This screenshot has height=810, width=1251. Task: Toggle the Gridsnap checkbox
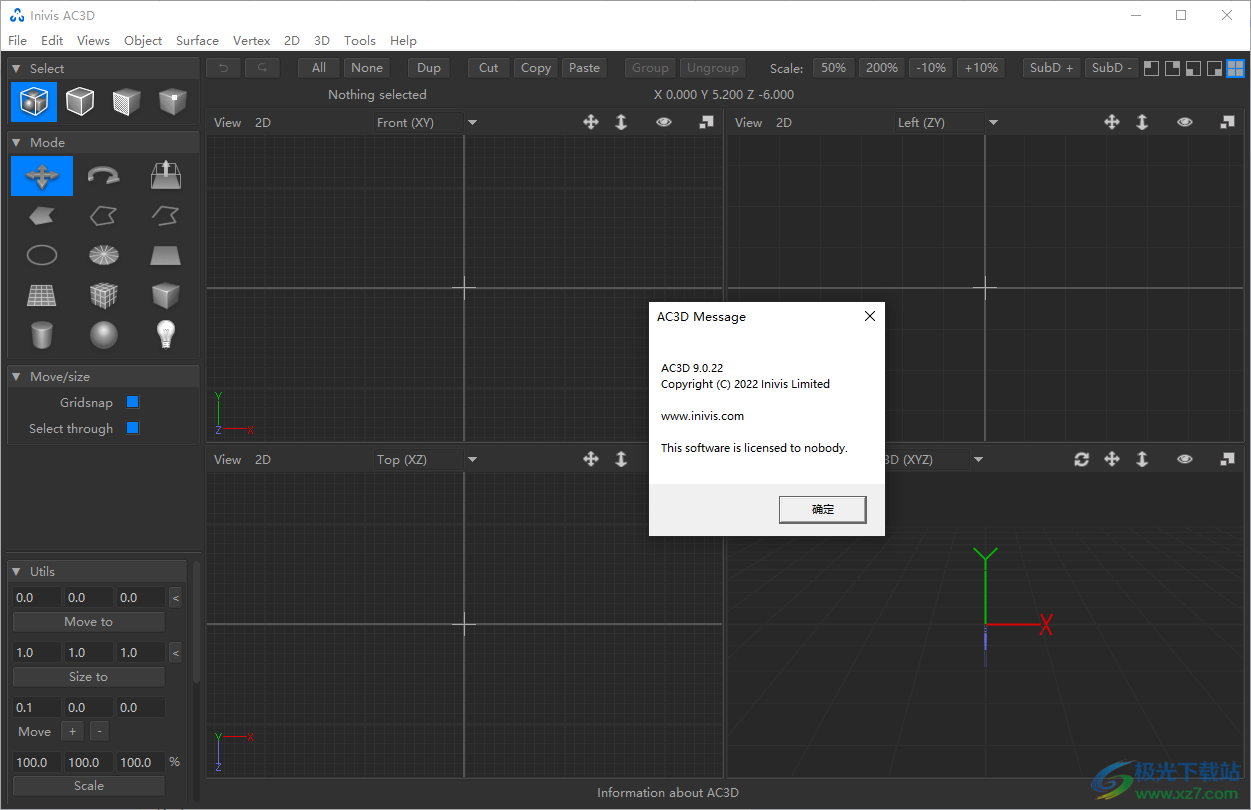(x=133, y=402)
